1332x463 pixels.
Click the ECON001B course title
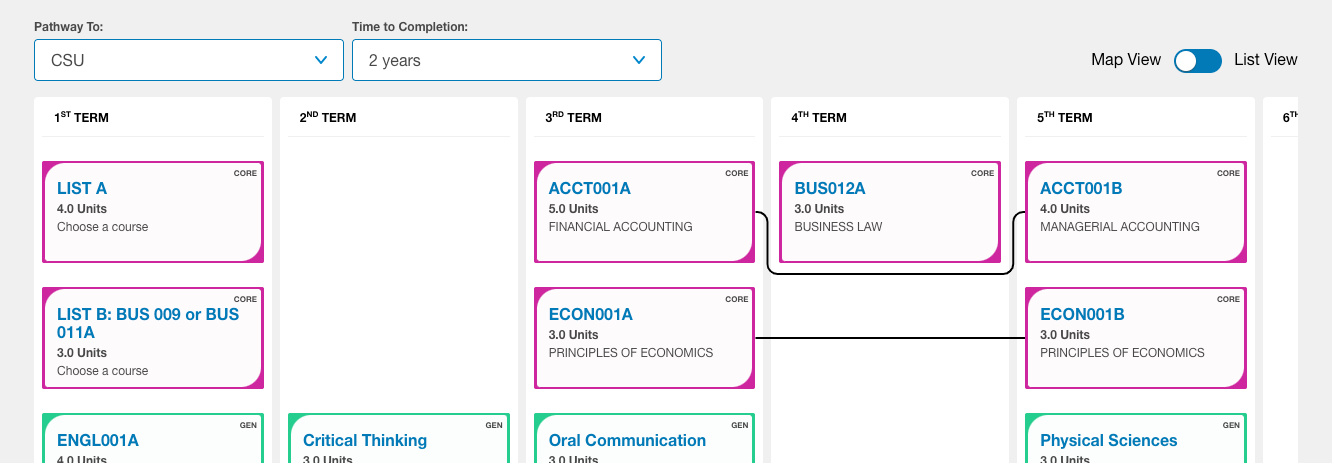click(1082, 314)
